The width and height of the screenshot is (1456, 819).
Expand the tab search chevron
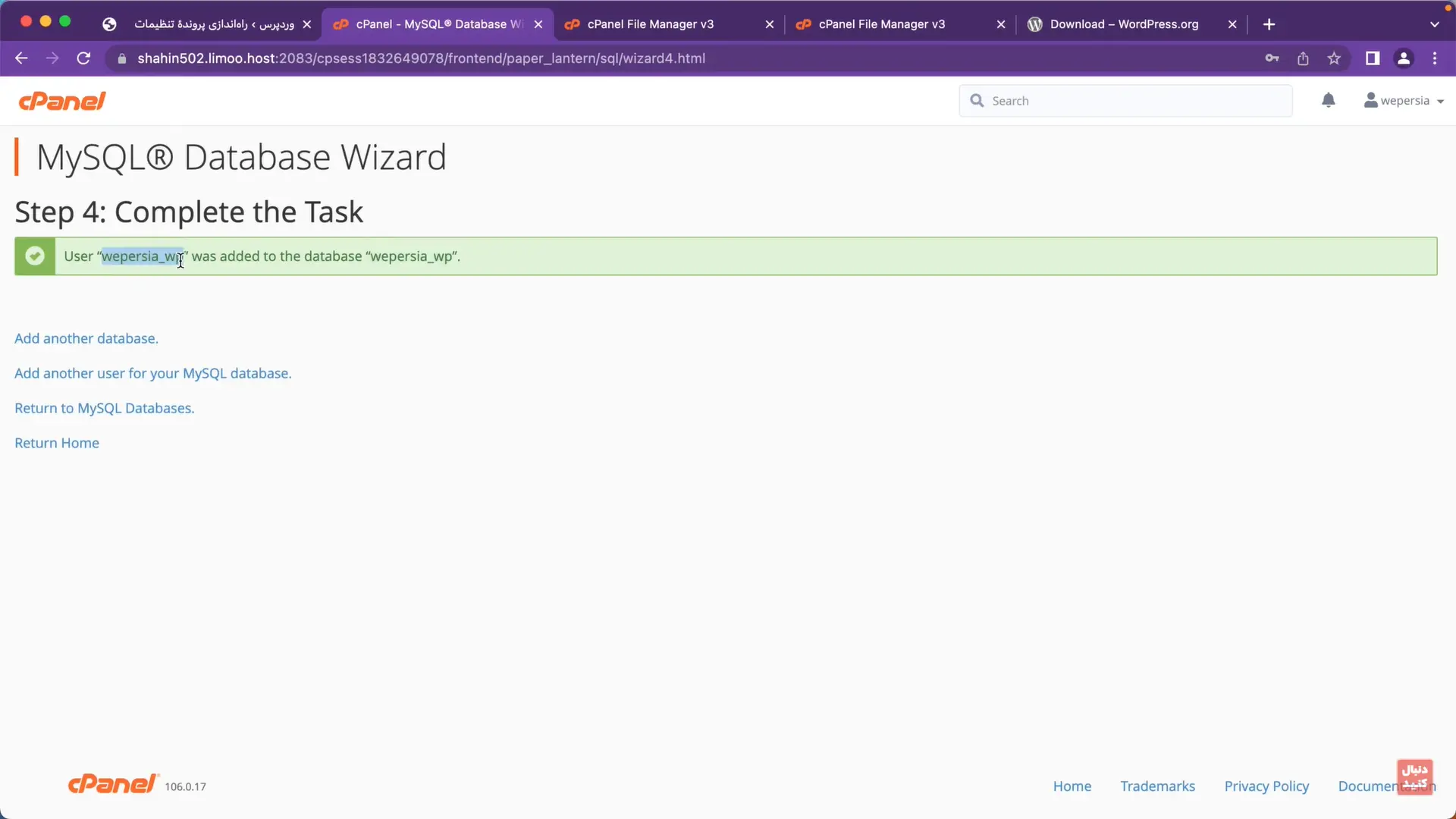[x=1434, y=24]
